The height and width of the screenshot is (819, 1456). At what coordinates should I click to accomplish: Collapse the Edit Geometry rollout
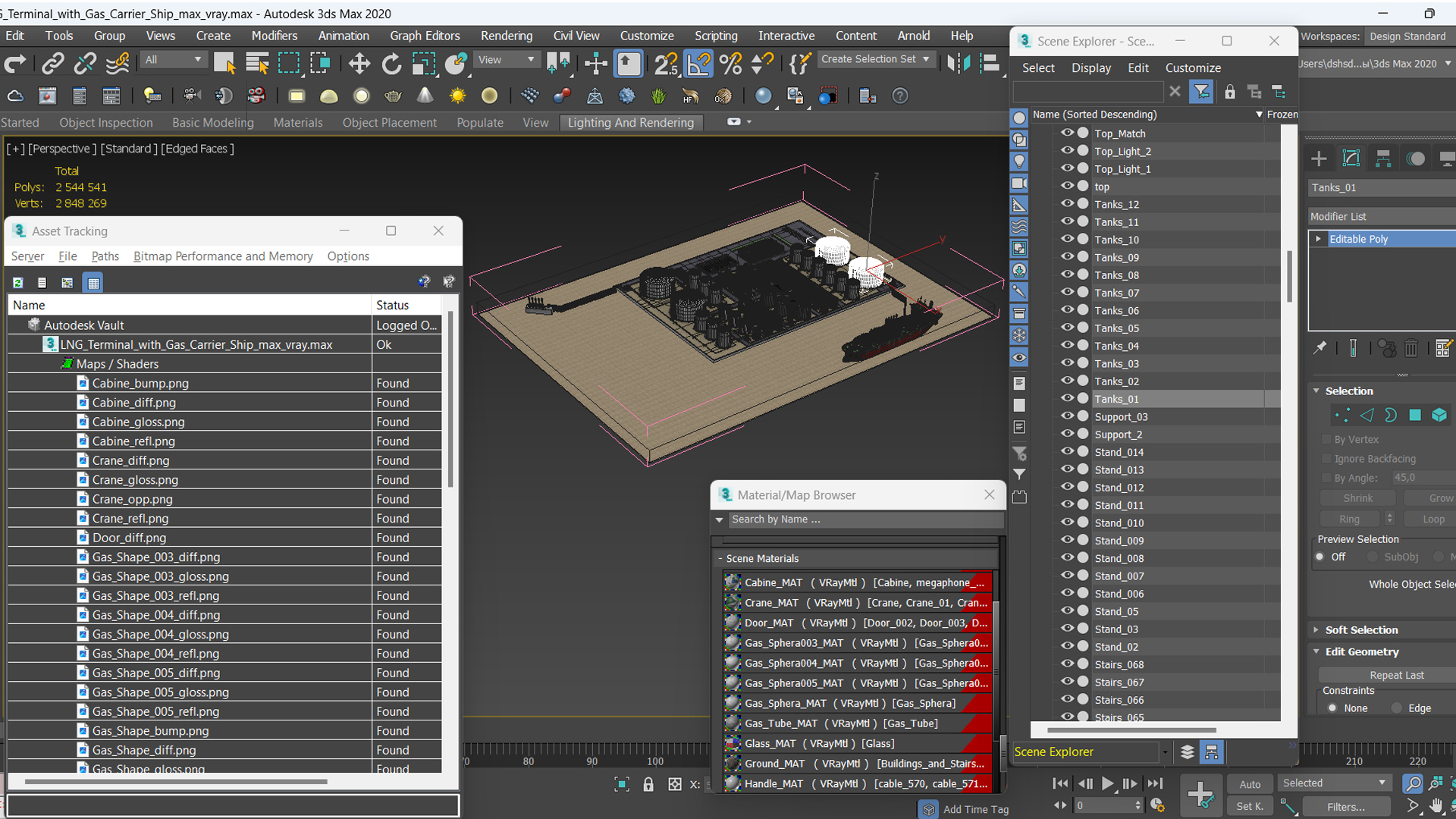[1362, 651]
